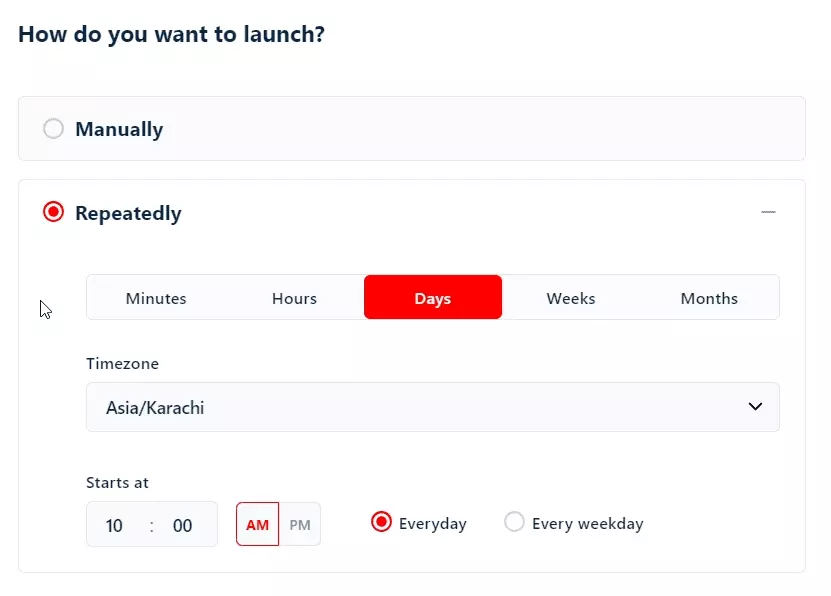831x596 pixels.
Task: Set the start time to PM
Action: pyautogui.click(x=300, y=525)
